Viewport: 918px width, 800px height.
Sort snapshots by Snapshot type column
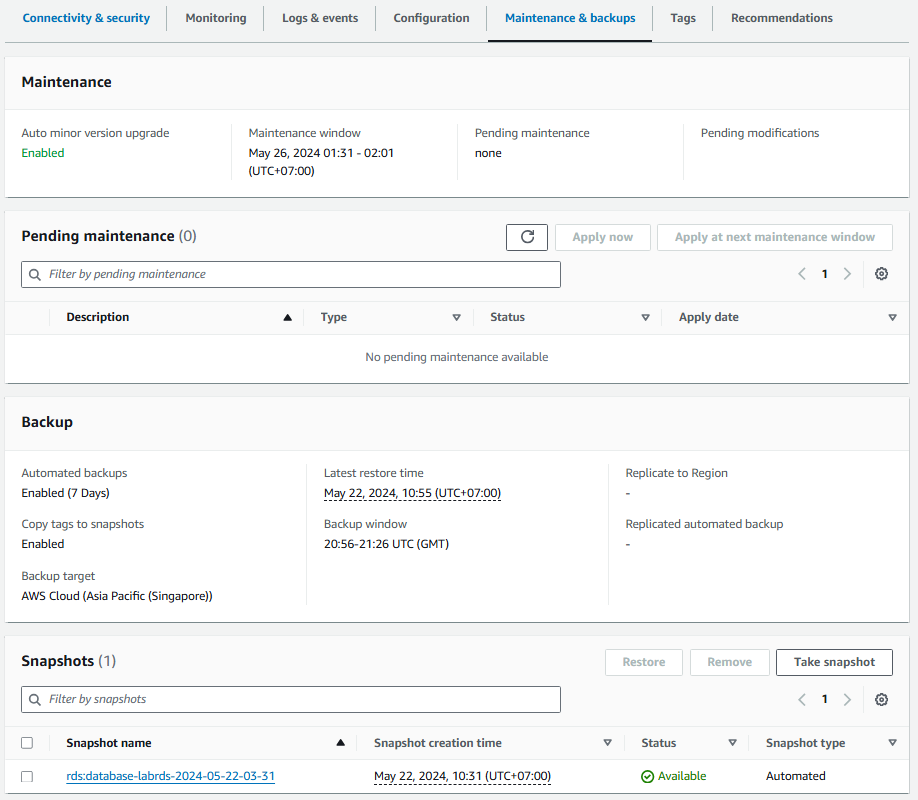pos(892,743)
